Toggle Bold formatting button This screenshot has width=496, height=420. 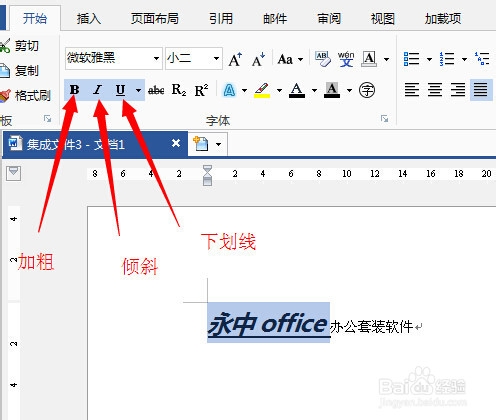pyautogui.click(x=74, y=90)
